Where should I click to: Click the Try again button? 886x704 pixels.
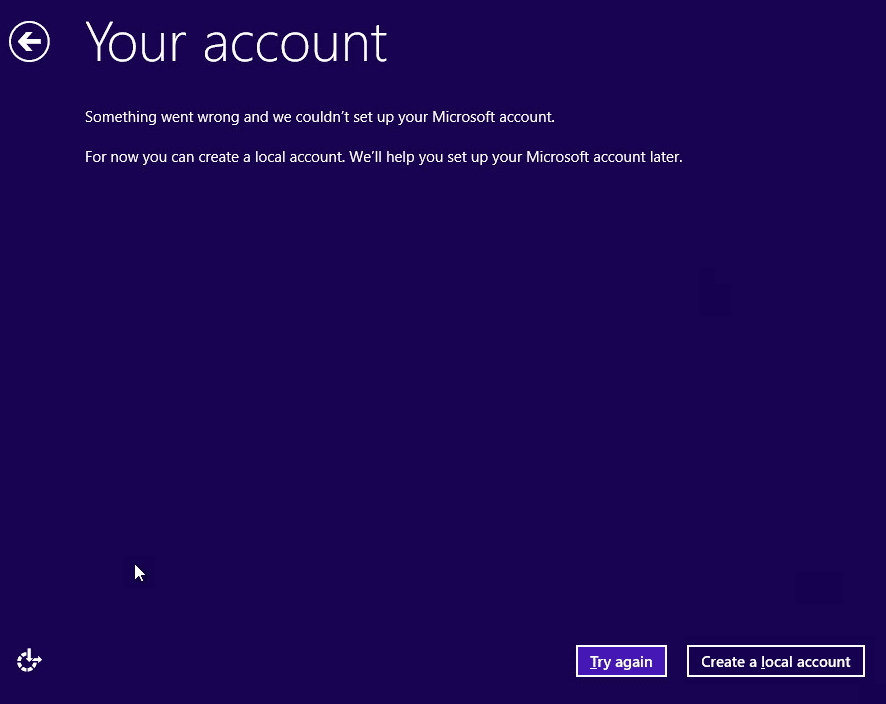coord(621,661)
